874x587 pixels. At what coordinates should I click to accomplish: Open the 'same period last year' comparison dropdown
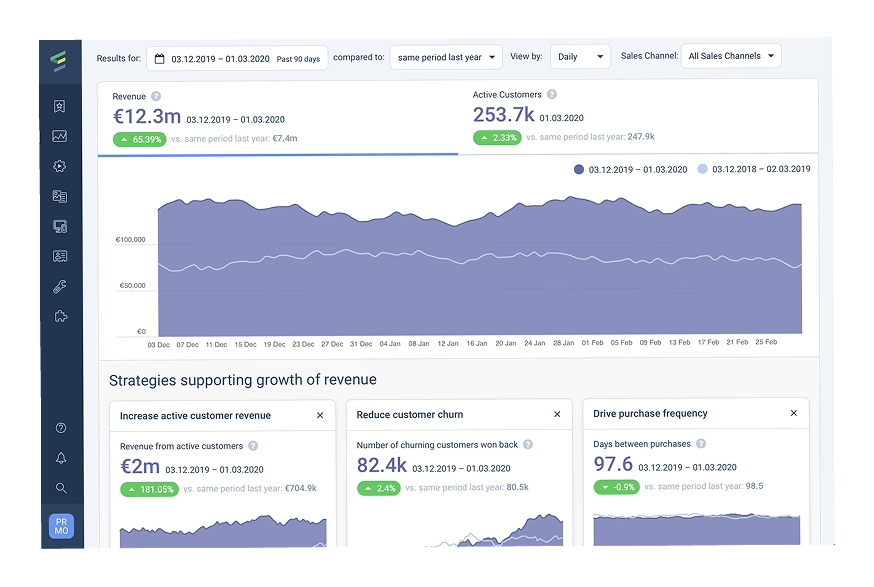click(446, 58)
